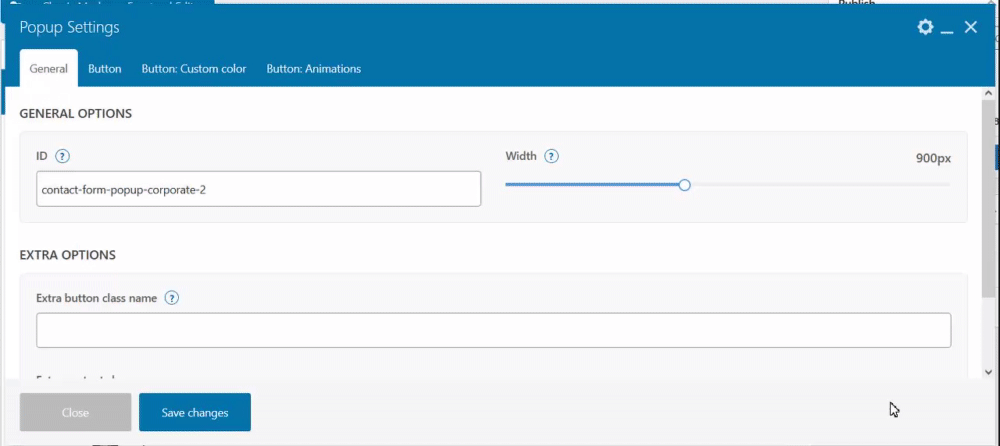Click the Width slider handle
Viewport: 1000px width, 446px height.
684,185
